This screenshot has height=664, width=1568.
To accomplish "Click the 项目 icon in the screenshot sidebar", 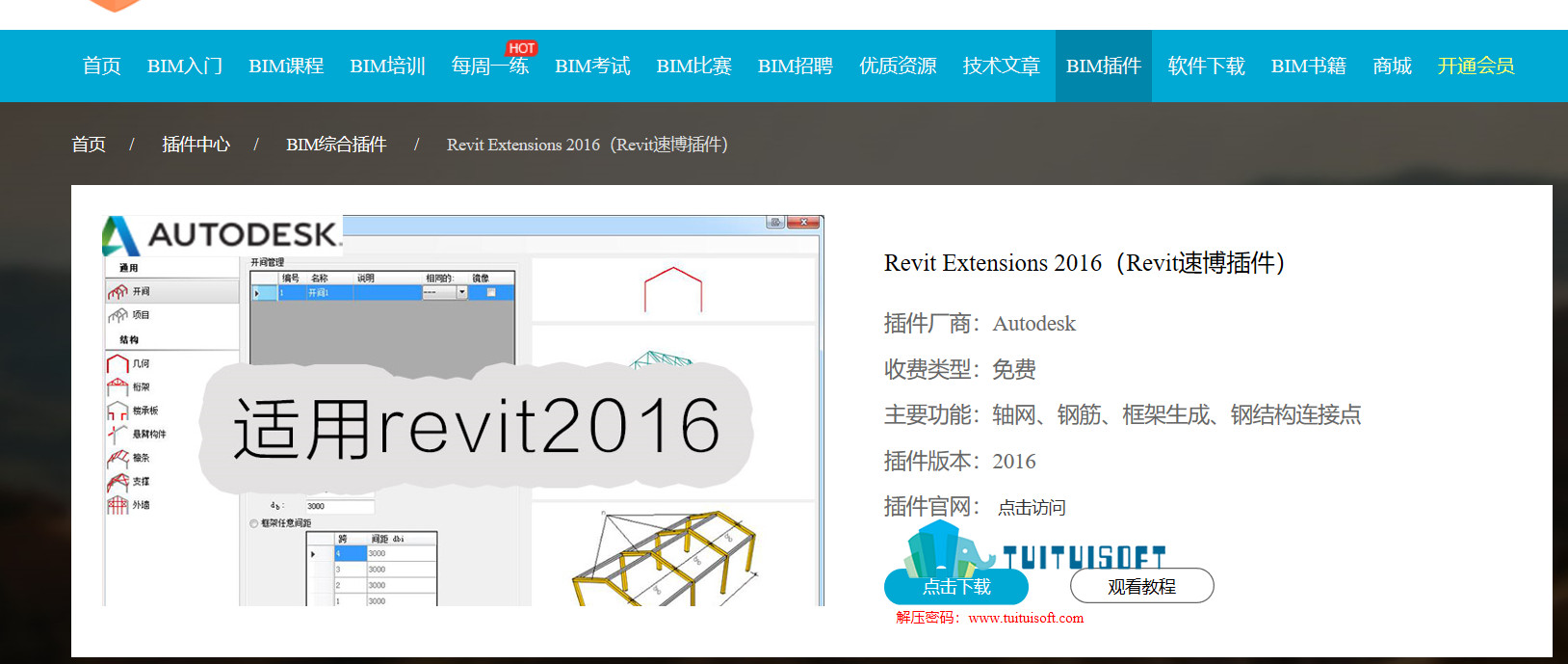I will coord(118,315).
